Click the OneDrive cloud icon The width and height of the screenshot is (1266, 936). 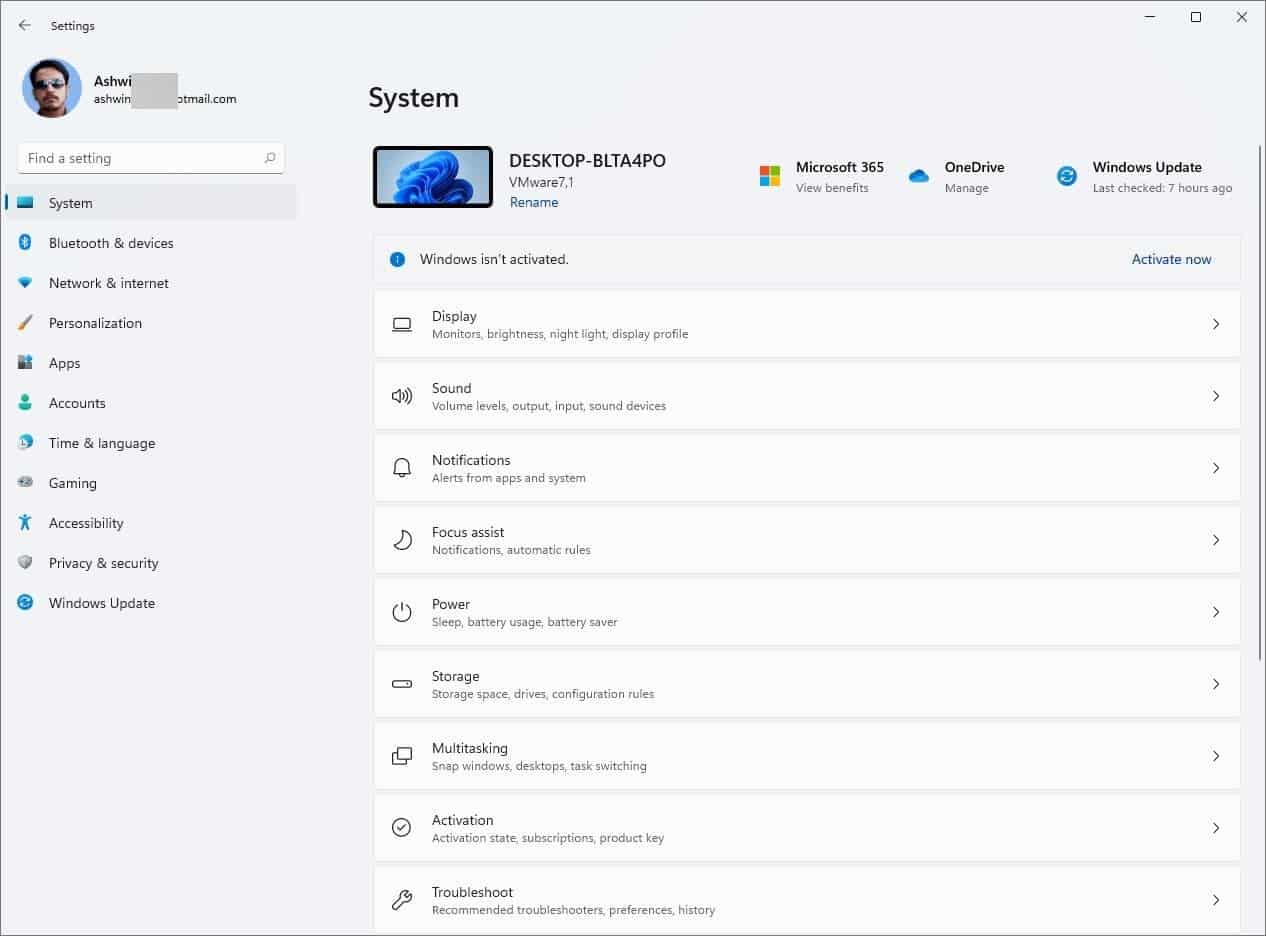(x=918, y=175)
